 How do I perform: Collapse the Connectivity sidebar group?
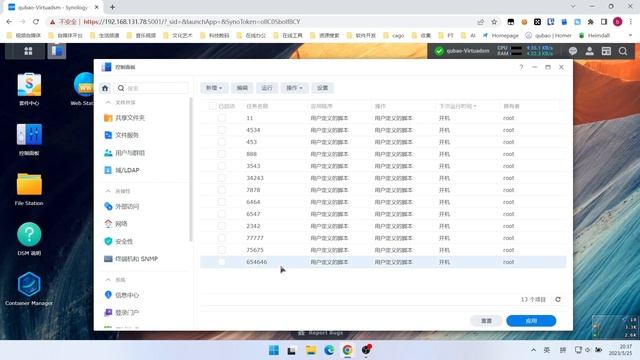point(108,191)
